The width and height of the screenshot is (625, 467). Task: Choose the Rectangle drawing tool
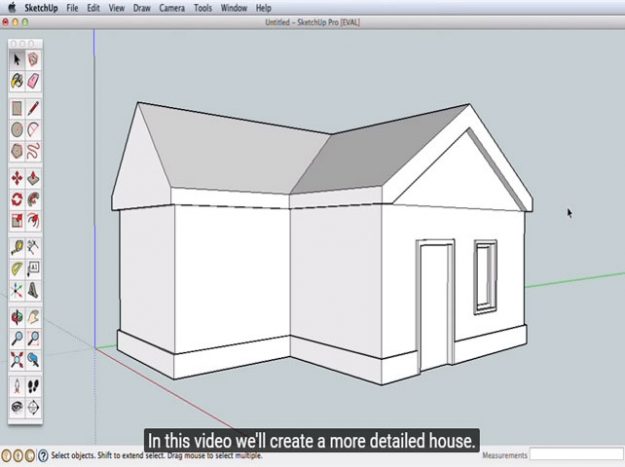pos(18,107)
